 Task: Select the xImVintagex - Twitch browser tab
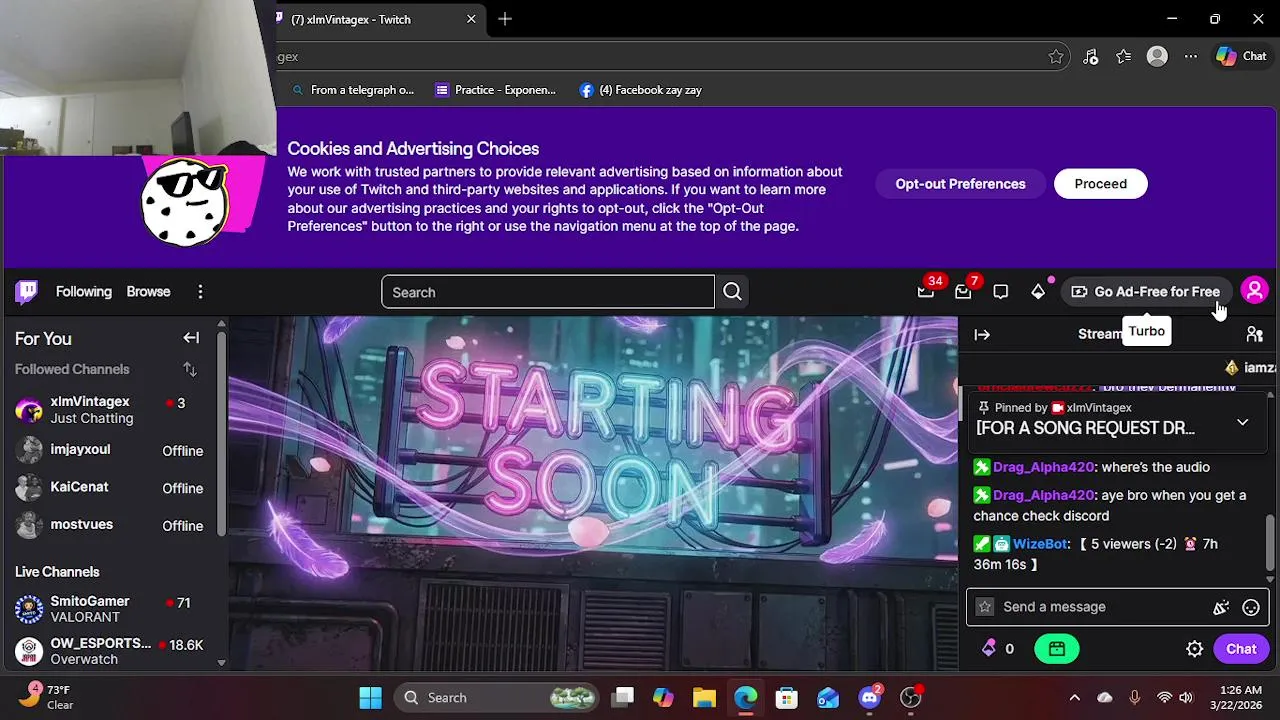click(370, 19)
